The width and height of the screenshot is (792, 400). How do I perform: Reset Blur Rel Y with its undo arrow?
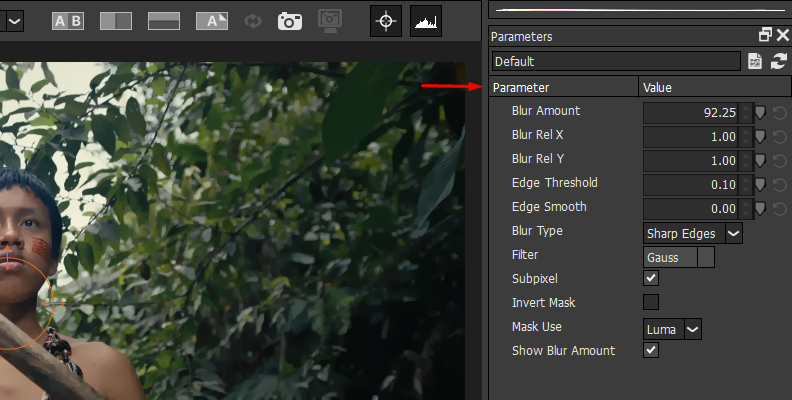click(x=780, y=161)
